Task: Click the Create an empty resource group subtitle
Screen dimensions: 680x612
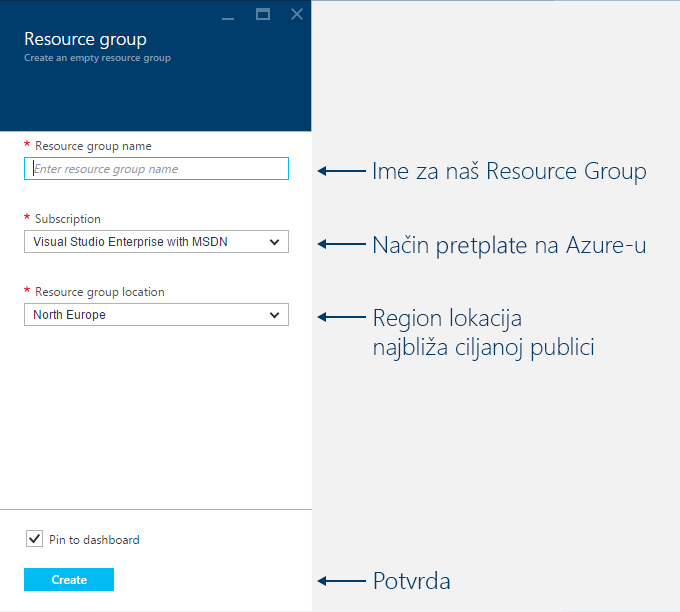Action: 98,58
